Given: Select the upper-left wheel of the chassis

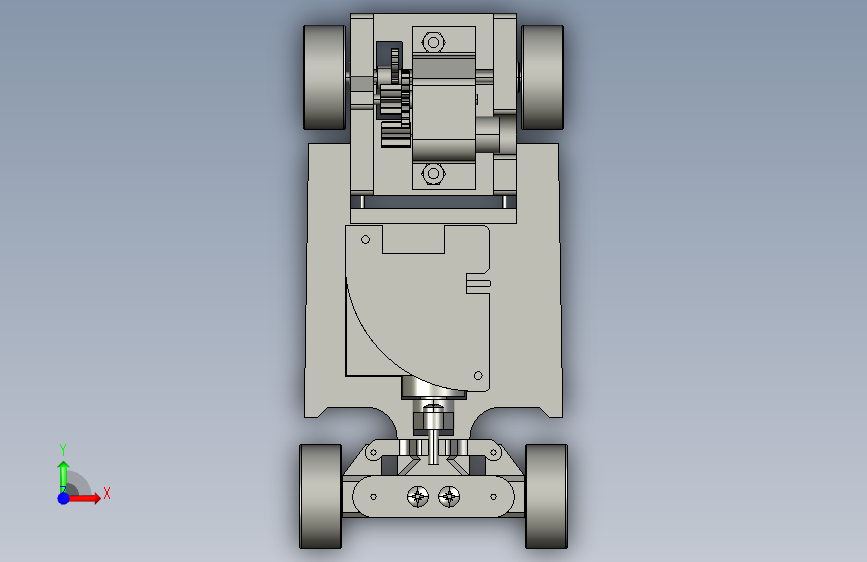Looking at the screenshot, I should click(x=325, y=77).
